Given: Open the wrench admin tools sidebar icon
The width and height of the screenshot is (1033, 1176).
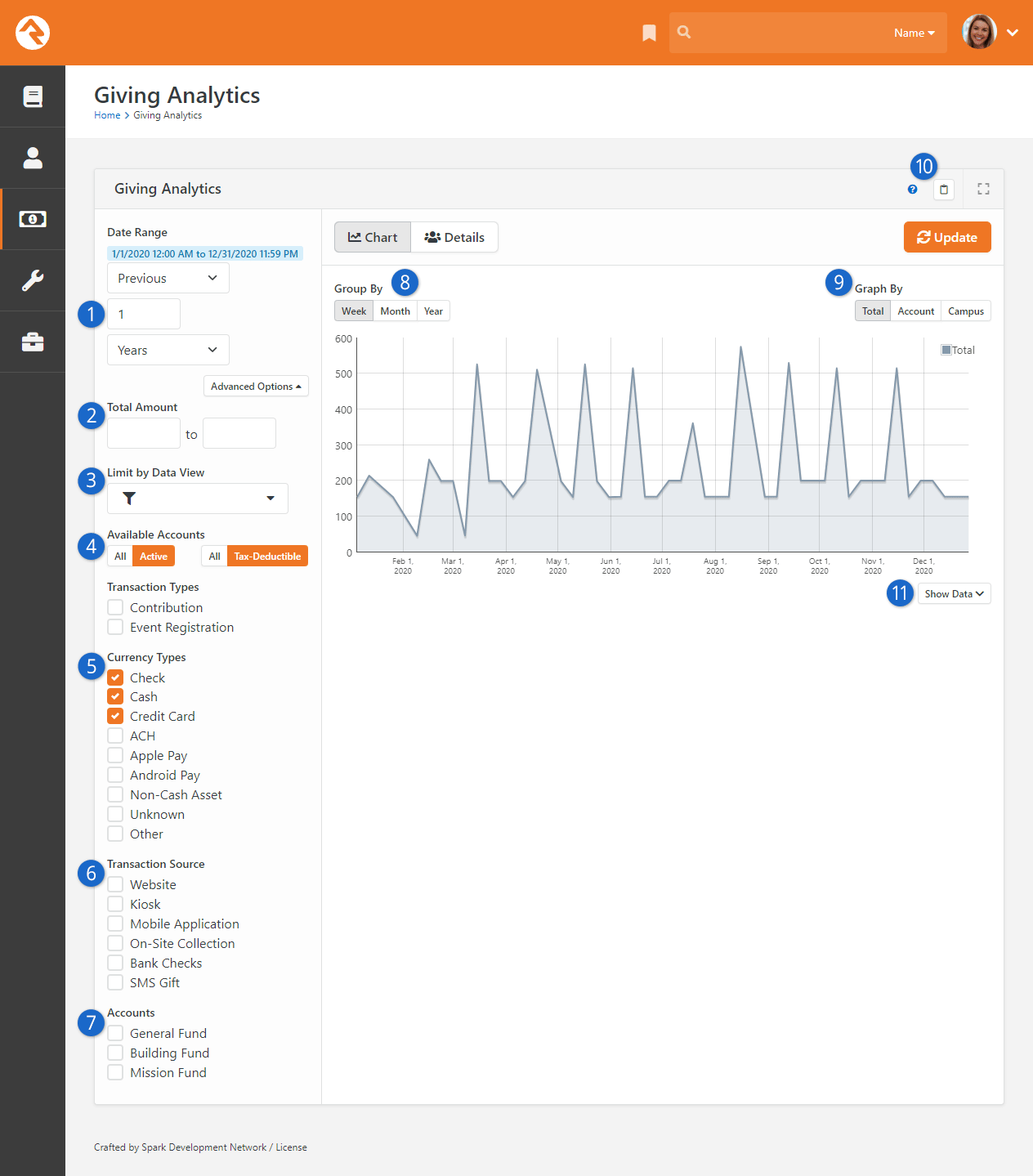Looking at the screenshot, I should click(33, 280).
